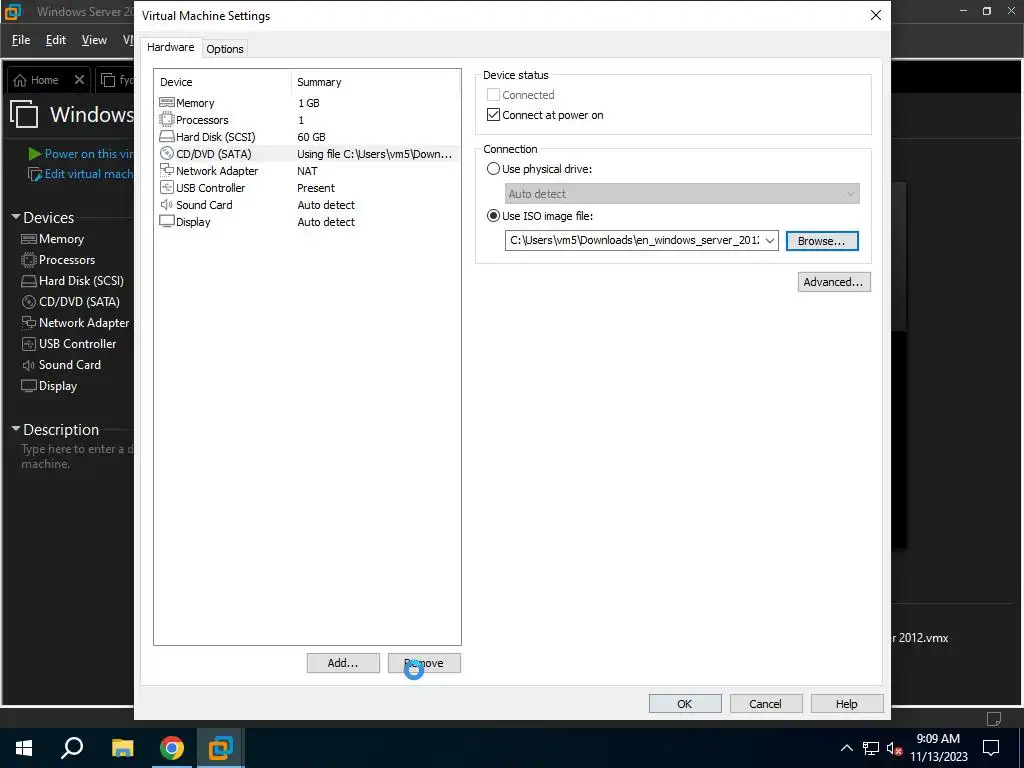The image size is (1024, 768).
Task: Click the muted volume tray icon
Action: click(x=894, y=748)
